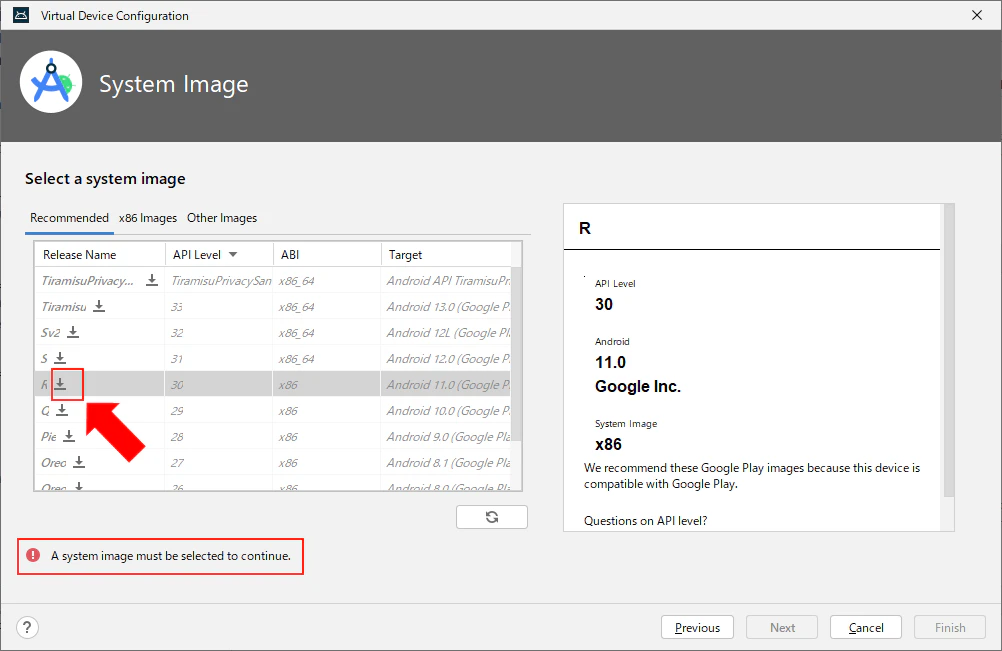Click the Previous button
Screen dimensions: 1002x651
(x=697, y=627)
